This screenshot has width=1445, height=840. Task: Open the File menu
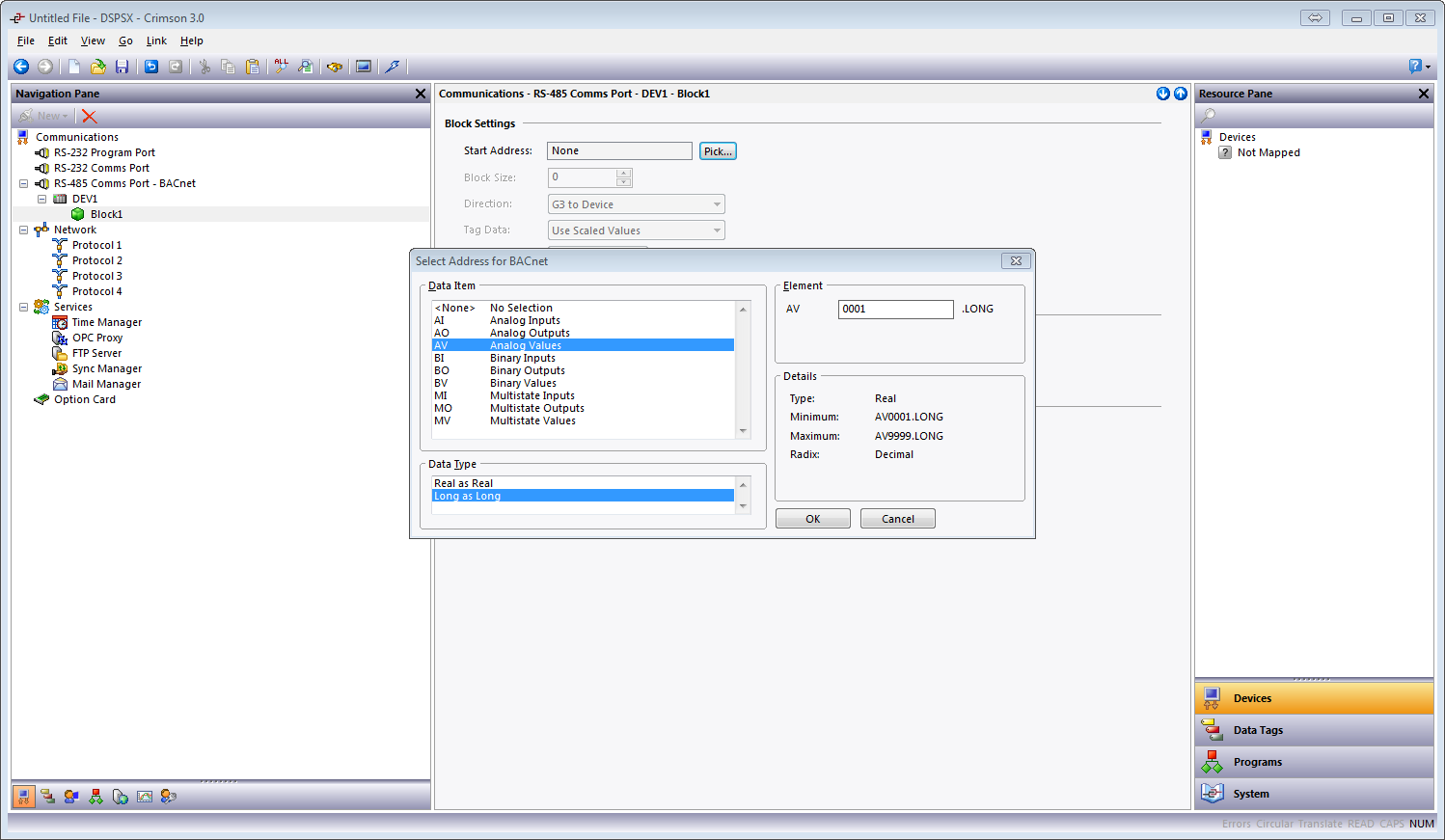coord(26,41)
